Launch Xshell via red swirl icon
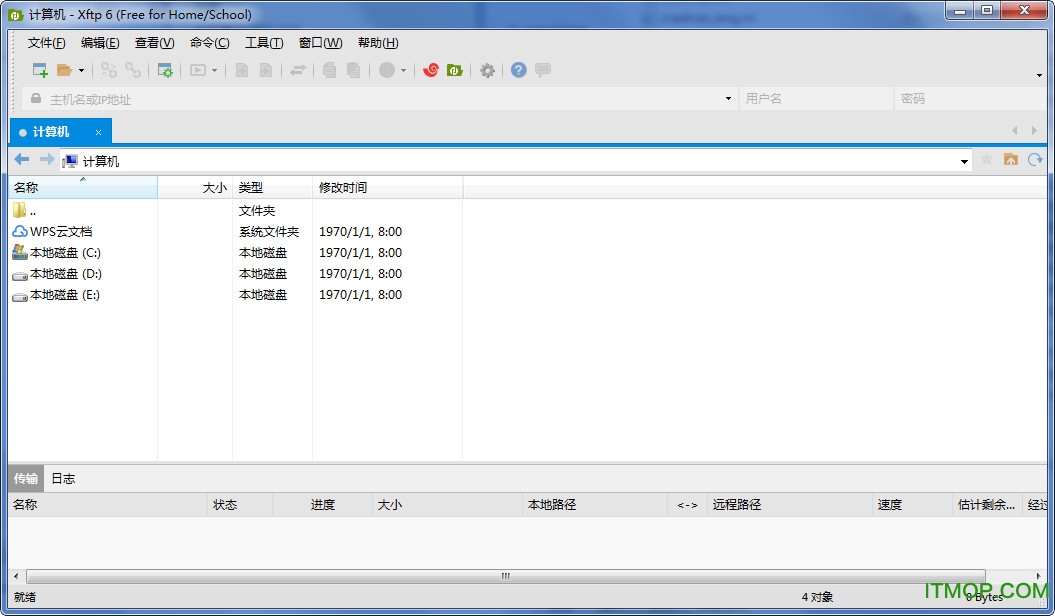 click(431, 70)
